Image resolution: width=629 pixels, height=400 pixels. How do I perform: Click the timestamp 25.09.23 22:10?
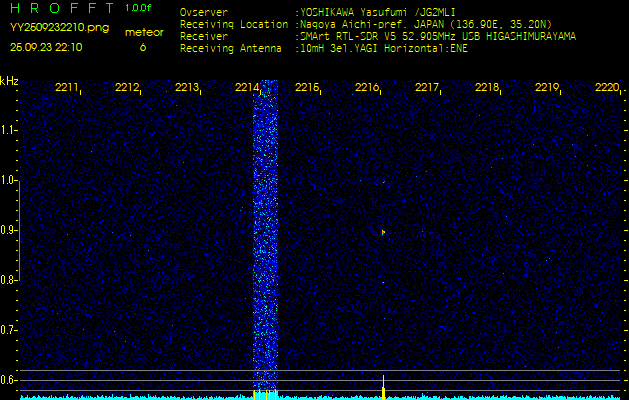click(46, 47)
